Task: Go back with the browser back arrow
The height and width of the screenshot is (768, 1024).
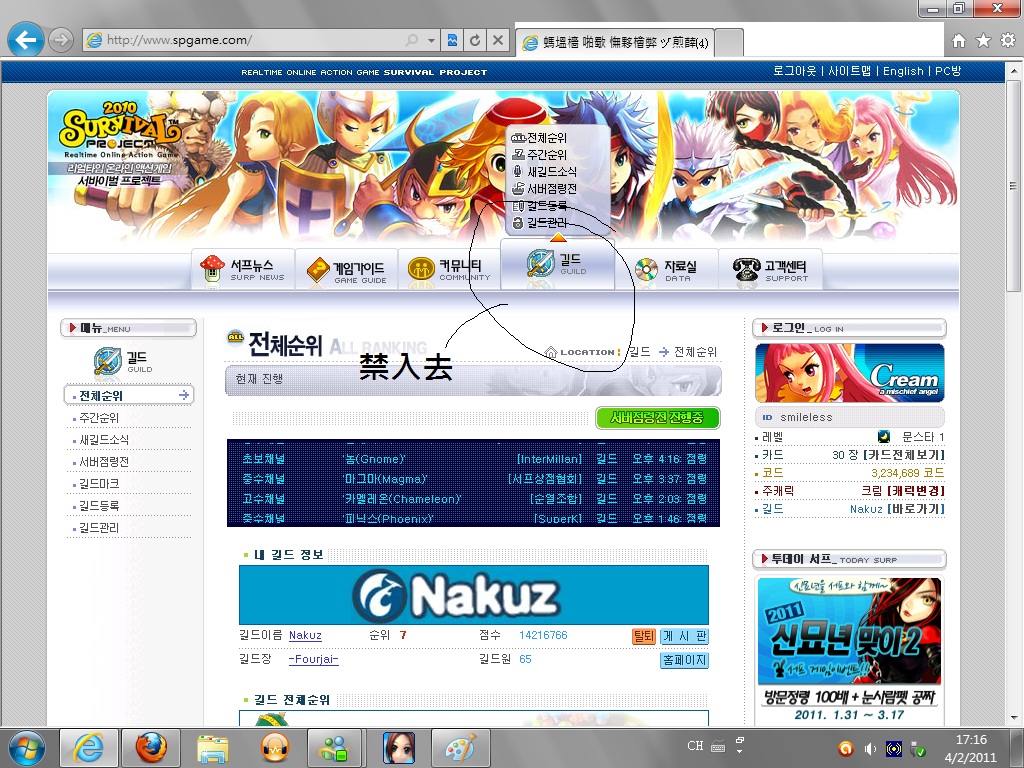Action: [x=25, y=40]
